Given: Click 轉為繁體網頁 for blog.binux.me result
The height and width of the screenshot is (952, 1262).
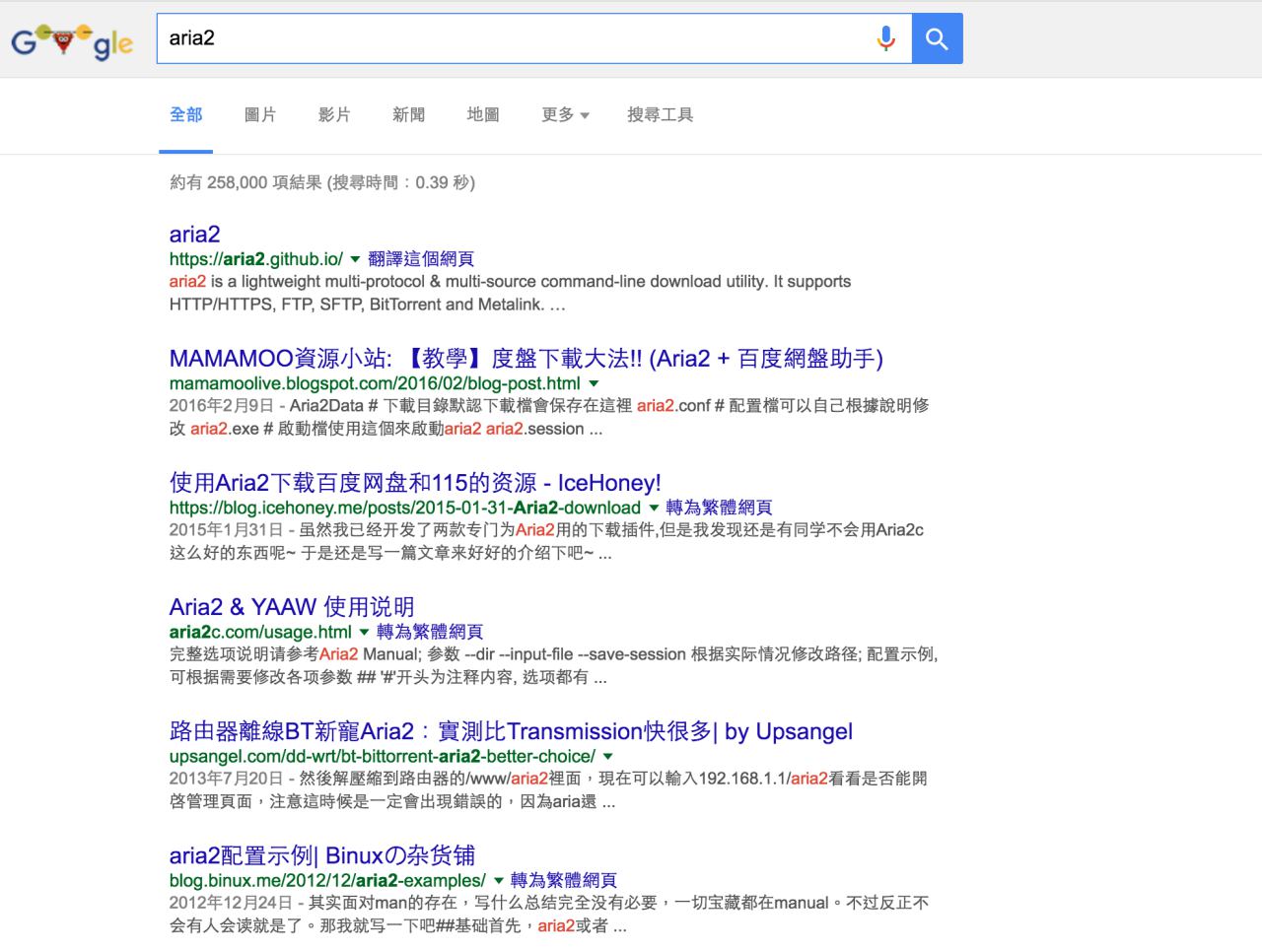Looking at the screenshot, I should pos(564,880).
